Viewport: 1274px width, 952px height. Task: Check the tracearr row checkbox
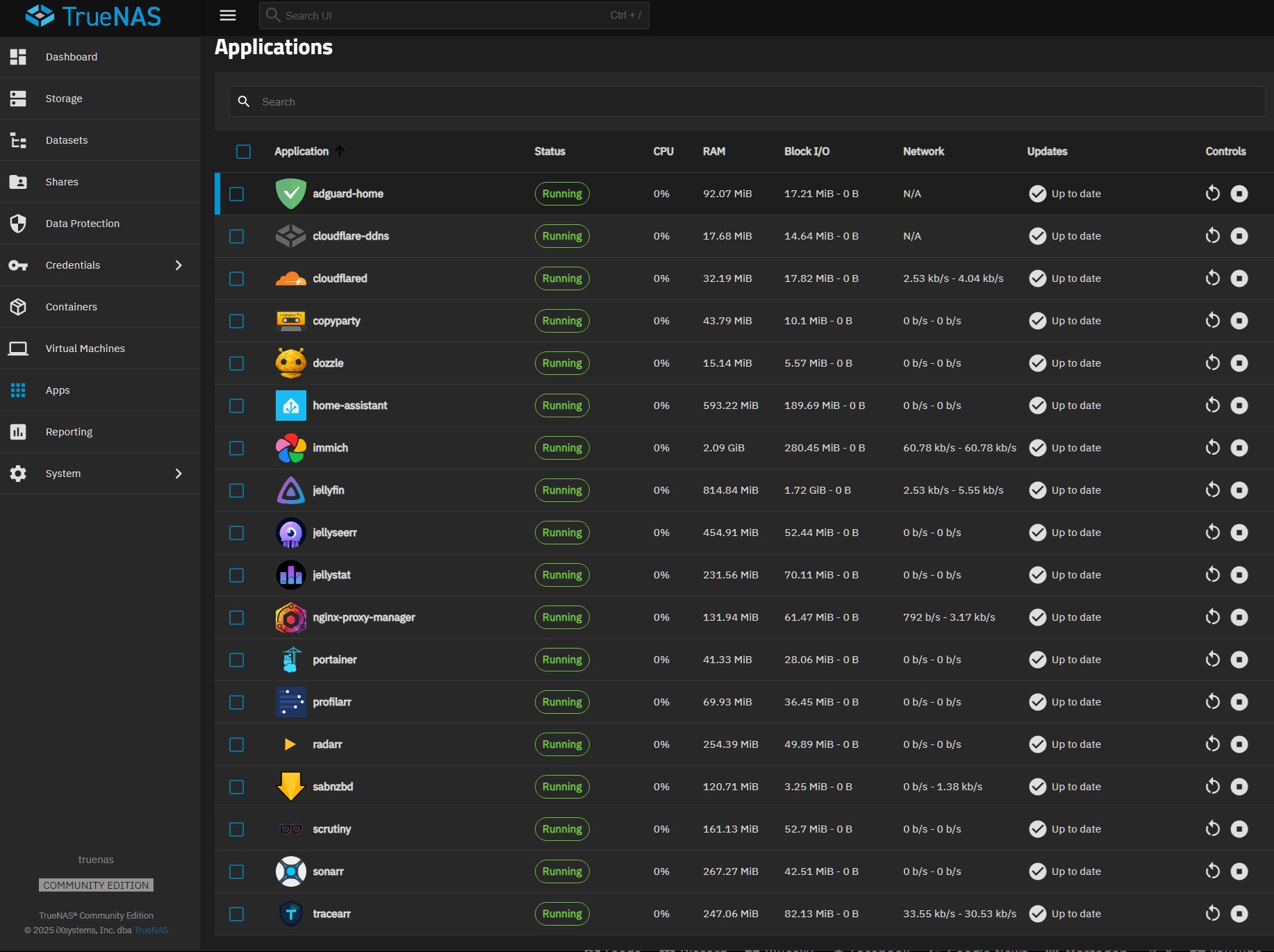point(237,914)
